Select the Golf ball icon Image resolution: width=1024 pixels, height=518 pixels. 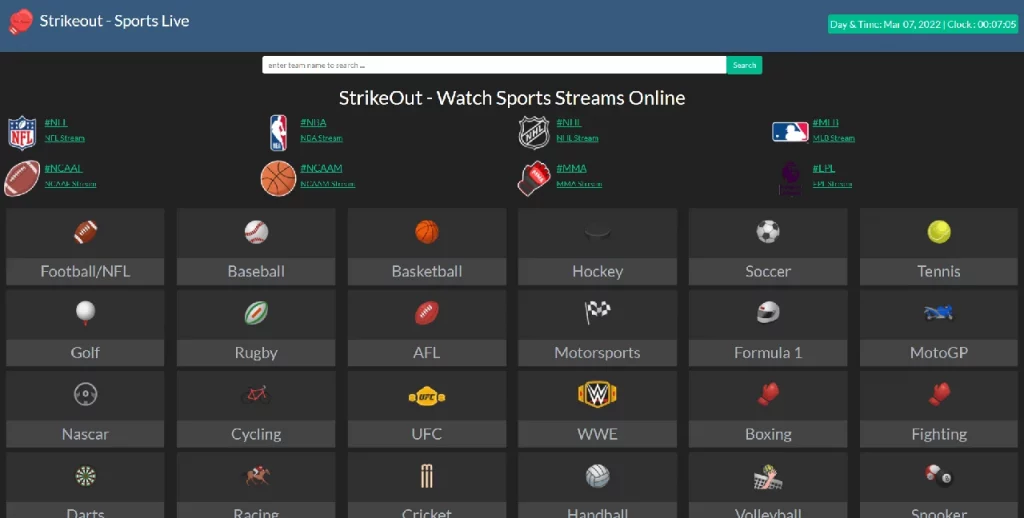click(x=86, y=313)
